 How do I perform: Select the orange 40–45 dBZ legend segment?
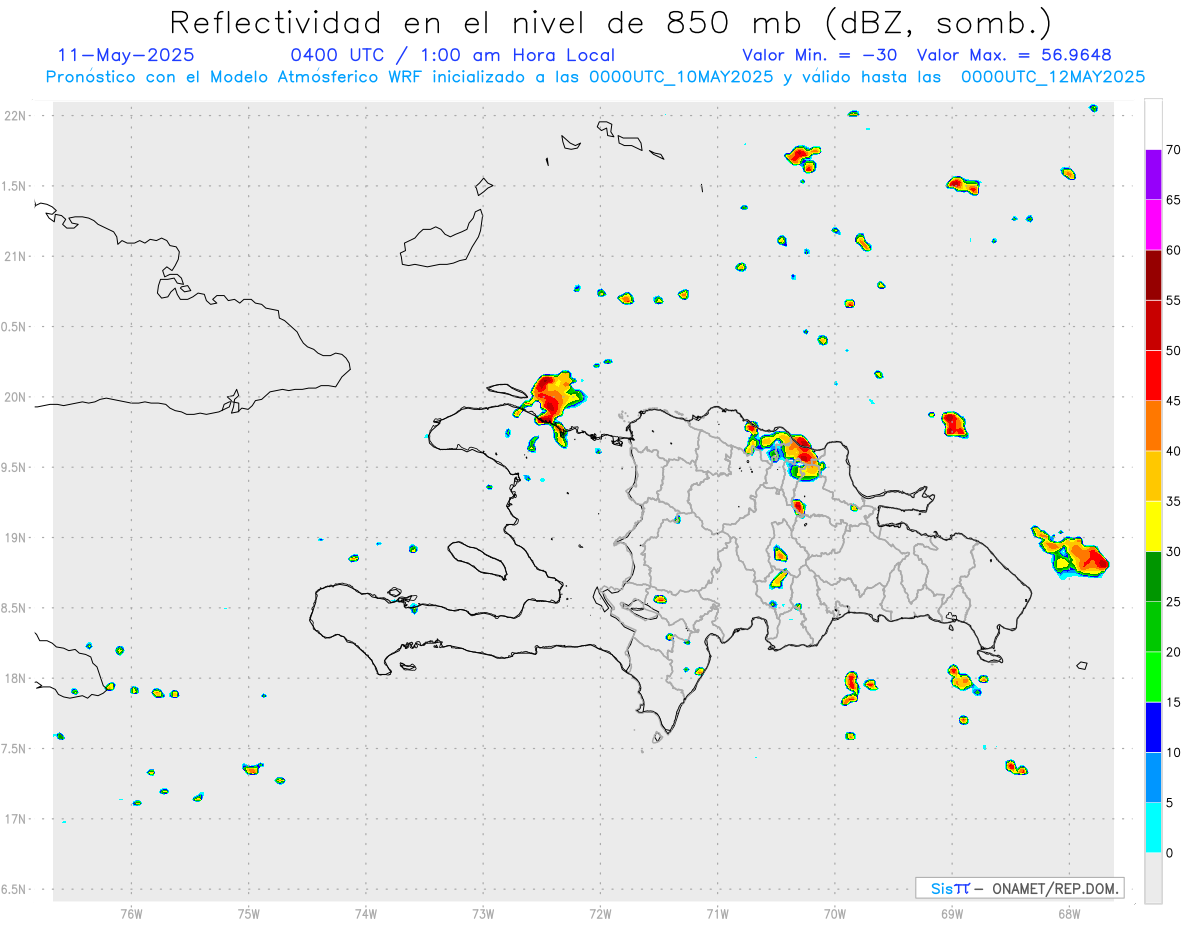pyautogui.click(x=1153, y=426)
